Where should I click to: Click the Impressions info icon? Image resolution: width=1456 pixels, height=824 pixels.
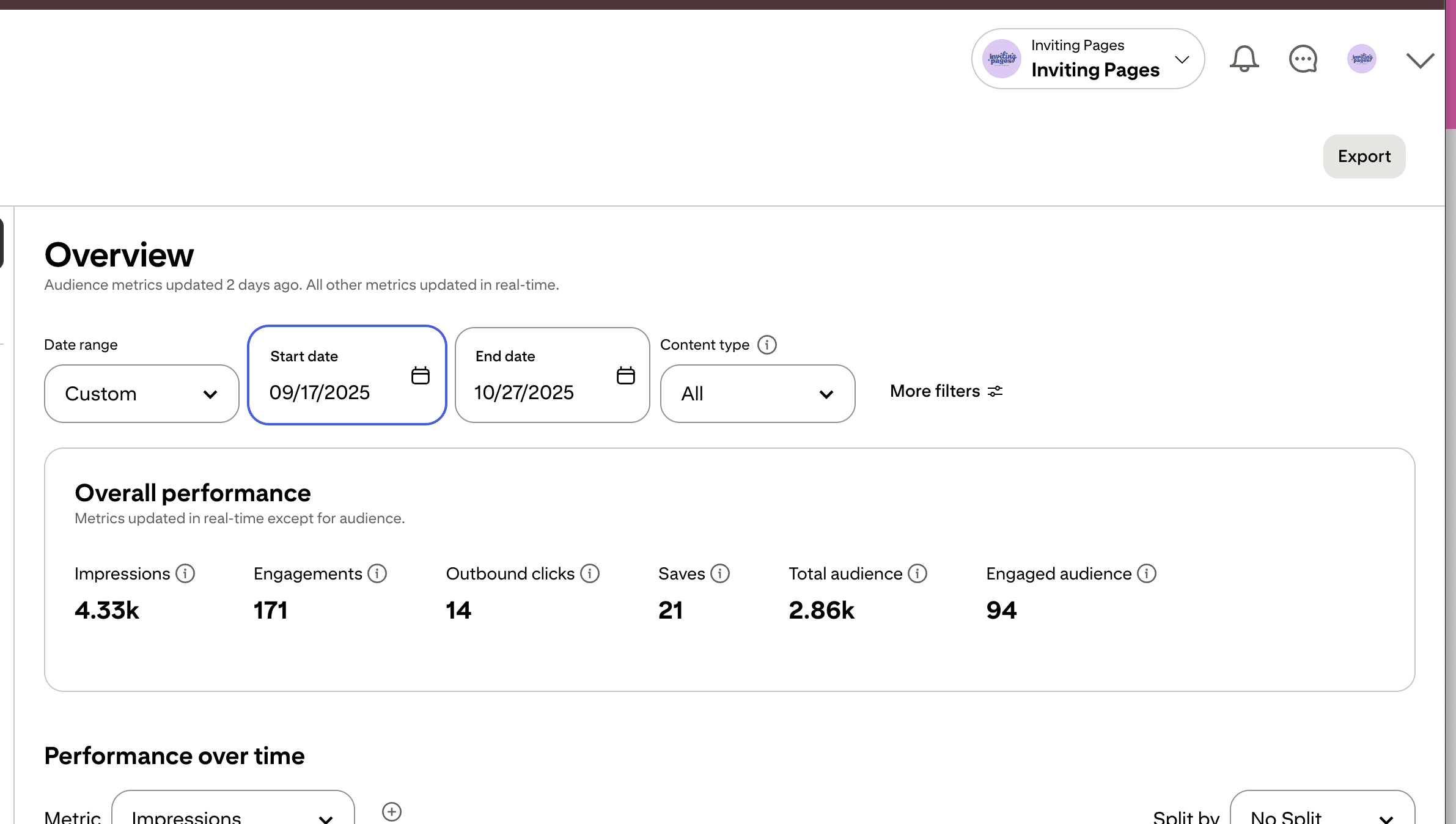pyautogui.click(x=185, y=573)
